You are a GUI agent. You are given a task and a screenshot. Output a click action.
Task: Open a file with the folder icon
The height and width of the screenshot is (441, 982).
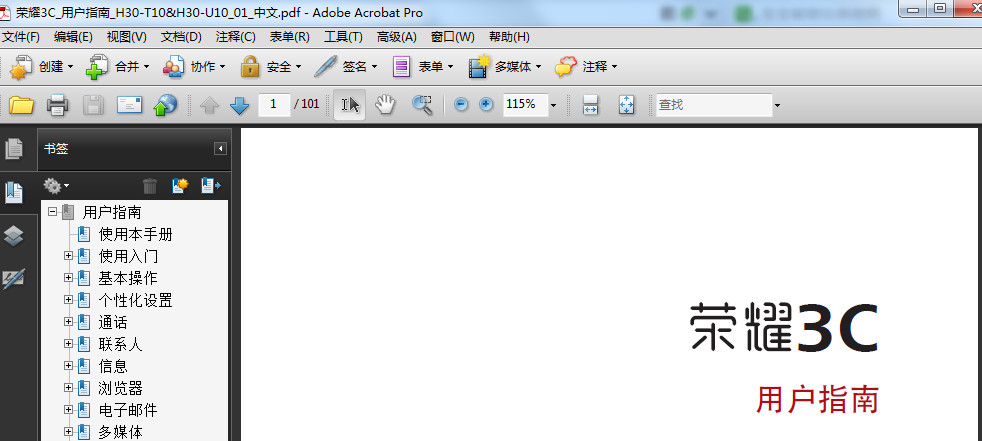21,105
